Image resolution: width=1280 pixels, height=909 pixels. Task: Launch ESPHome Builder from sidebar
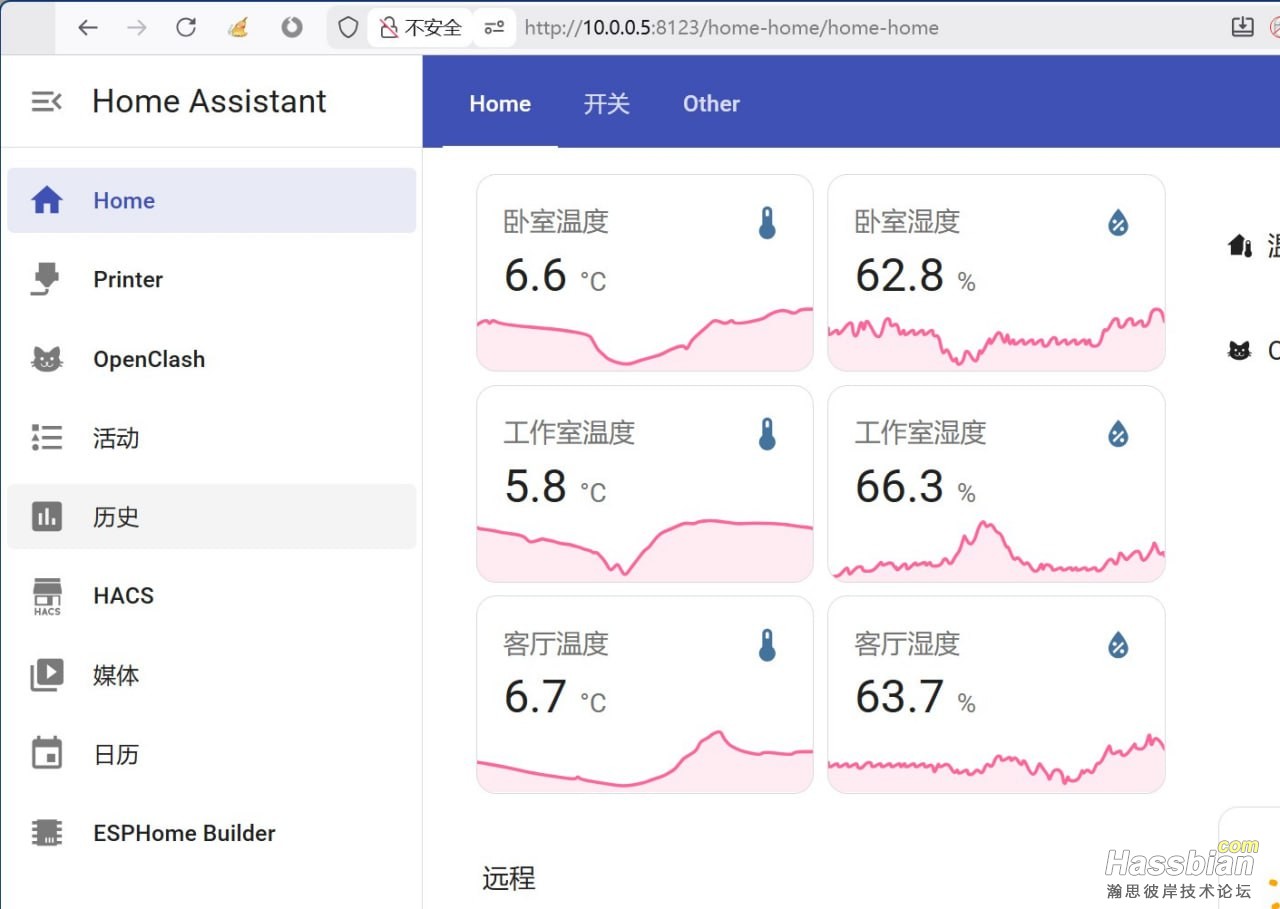[x=184, y=833]
